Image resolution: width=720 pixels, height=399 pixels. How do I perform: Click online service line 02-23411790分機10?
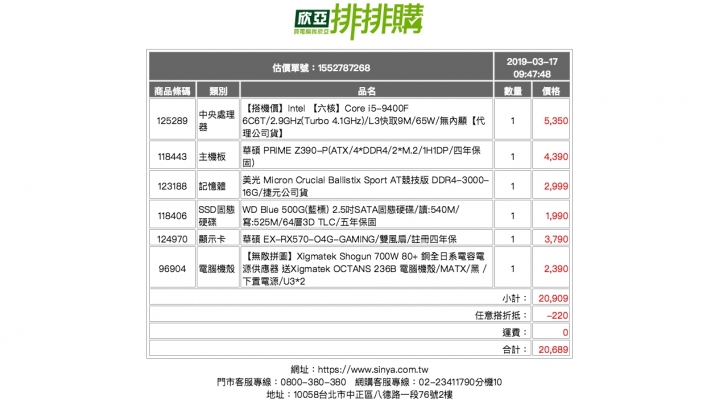(x=460, y=382)
